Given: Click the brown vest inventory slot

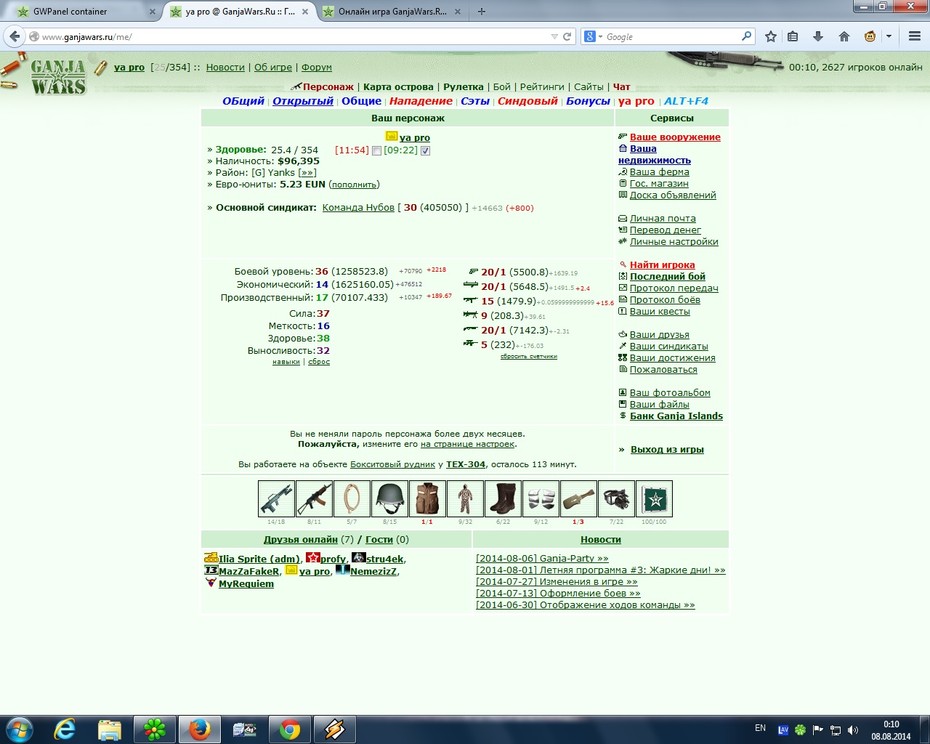Looking at the screenshot, I should point(427,498).
